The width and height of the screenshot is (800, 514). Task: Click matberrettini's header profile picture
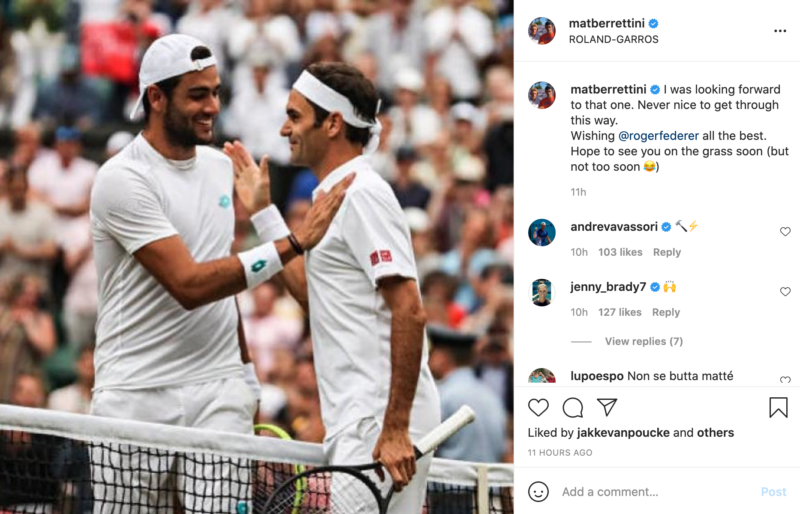click(542, 31)
